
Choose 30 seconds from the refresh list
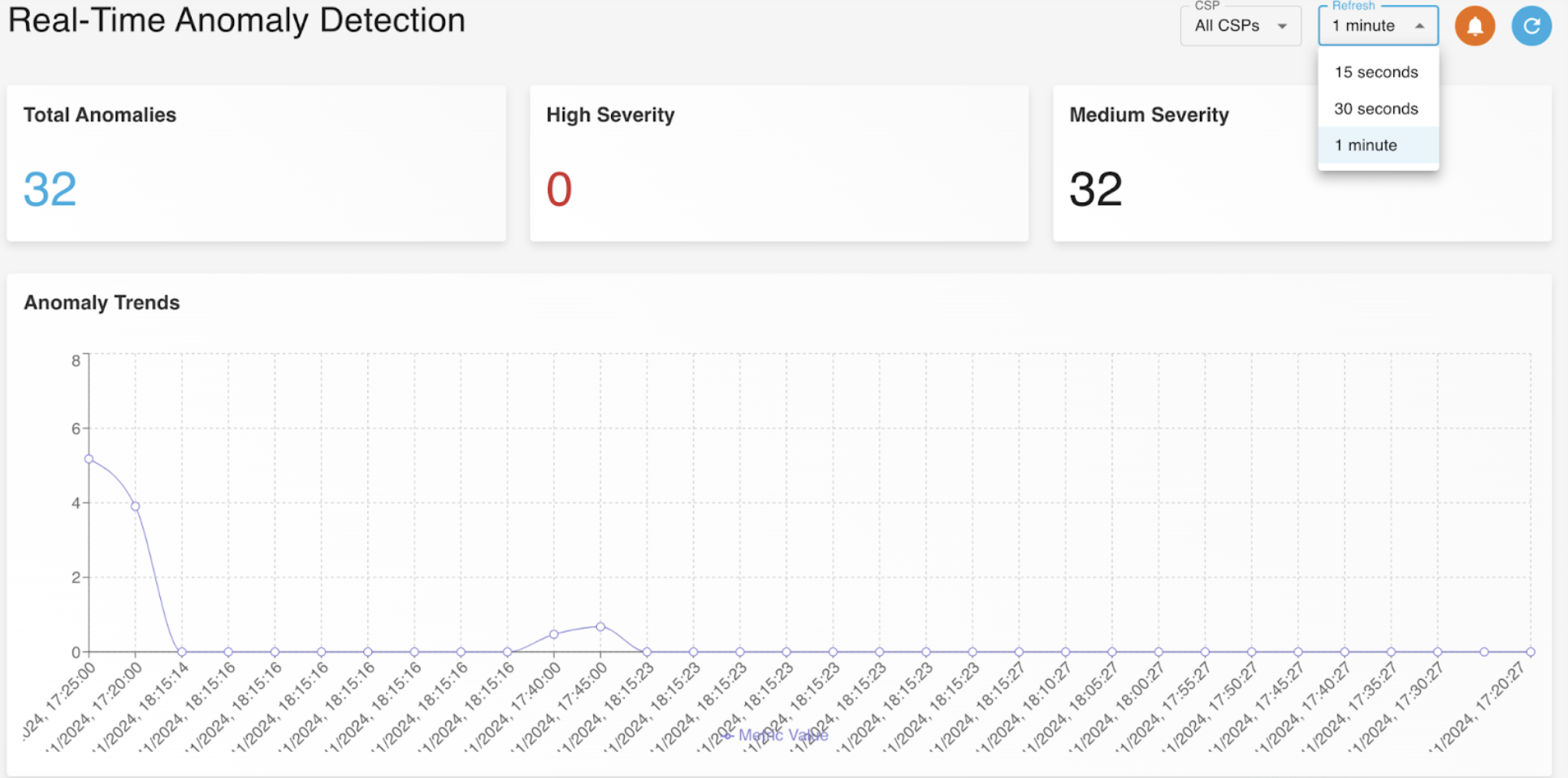click(x=1376, y=109)
